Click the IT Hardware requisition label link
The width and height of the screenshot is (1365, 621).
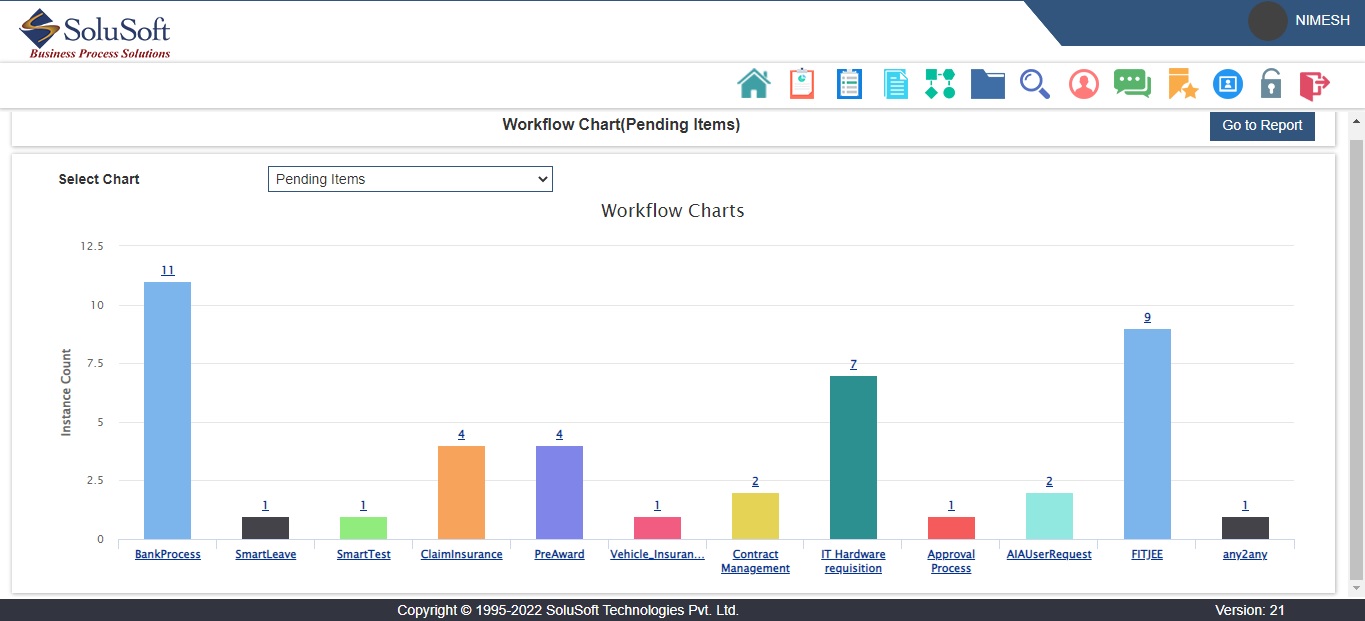point(853,561)
